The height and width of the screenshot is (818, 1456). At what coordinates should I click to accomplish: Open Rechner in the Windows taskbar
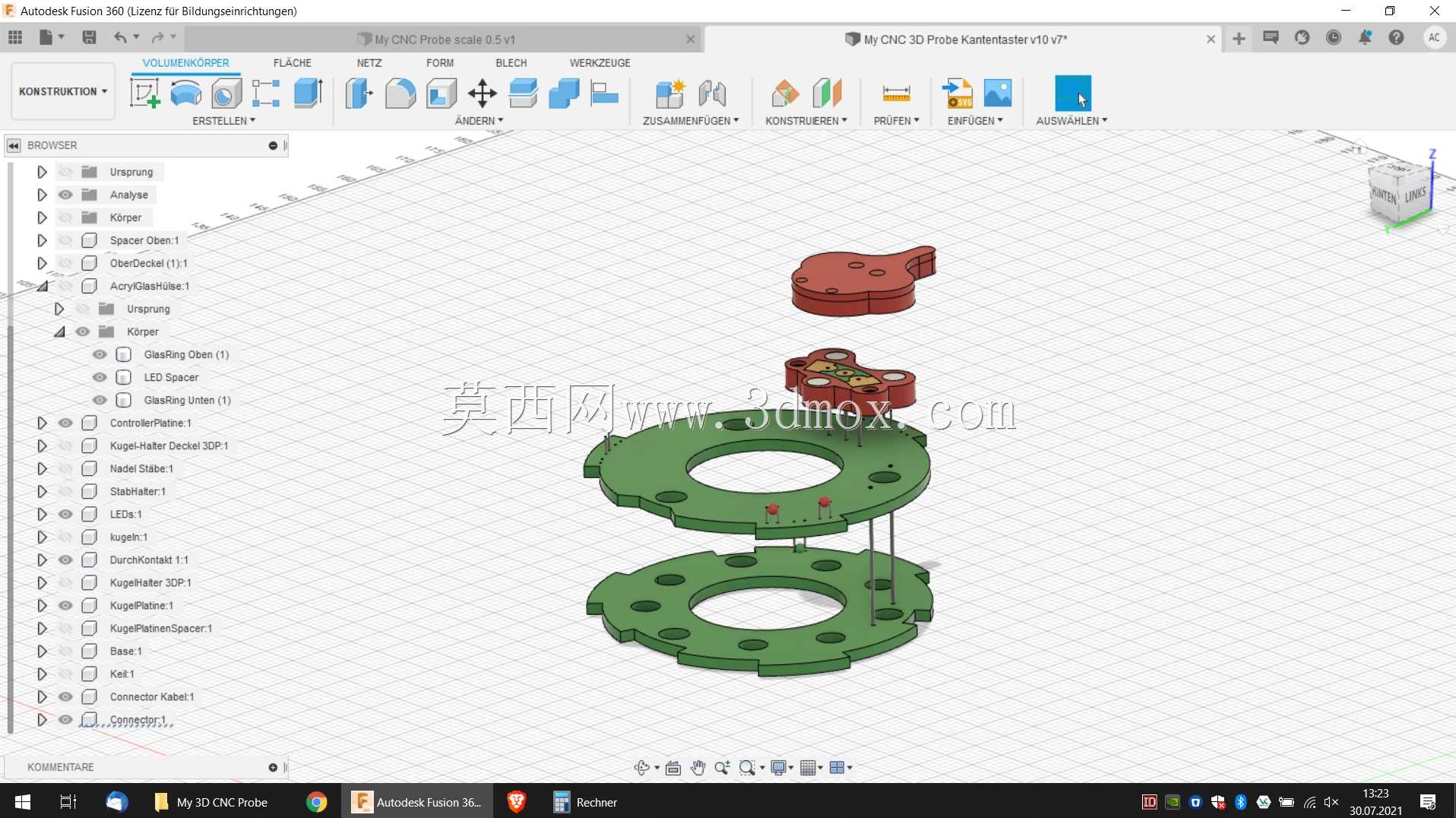[584, 802]
